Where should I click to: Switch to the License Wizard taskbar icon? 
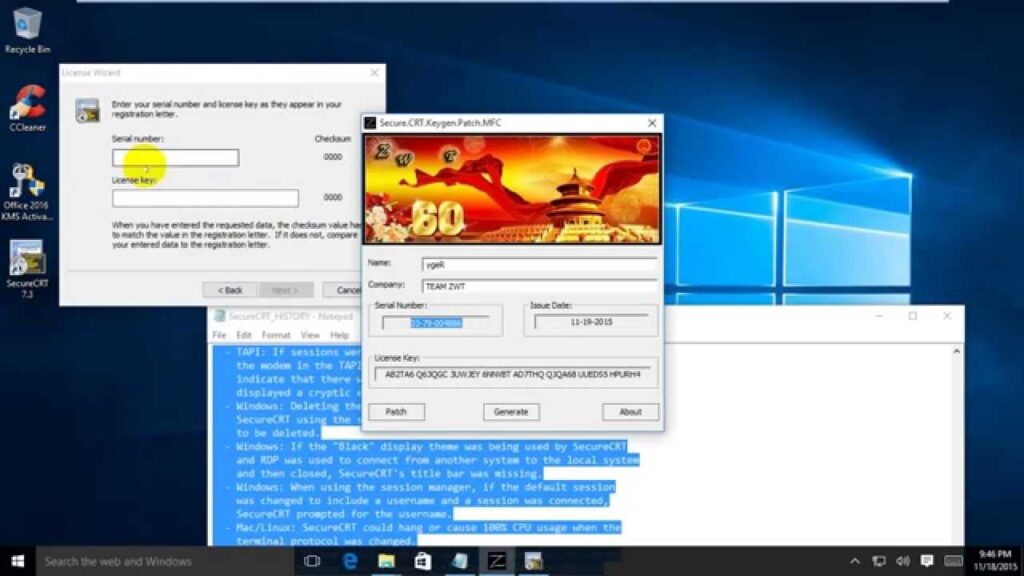(x=534, y=561)
